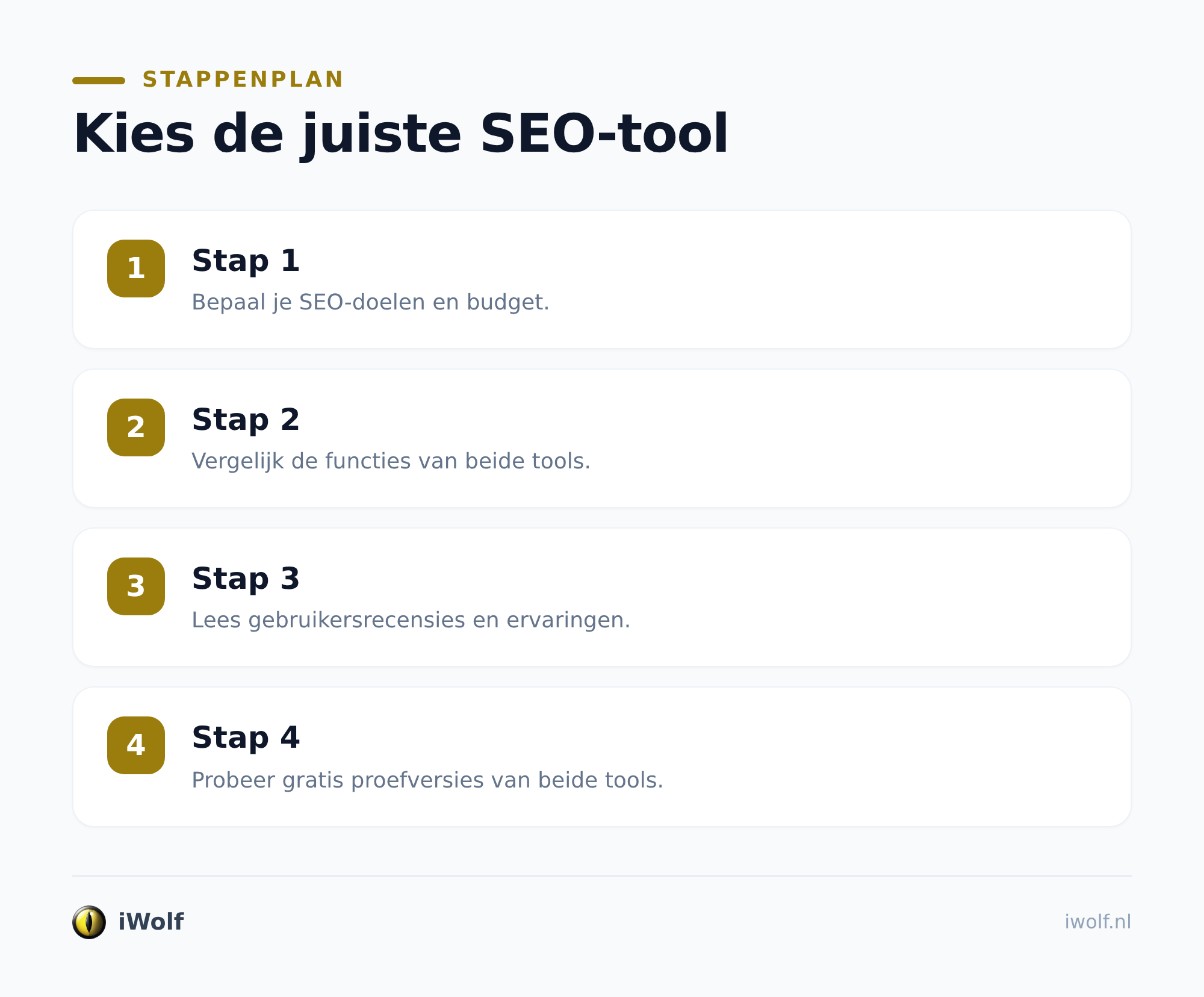
Task: Click text Probeer gratis proefversies van beide tools
Action: [427, 780]
